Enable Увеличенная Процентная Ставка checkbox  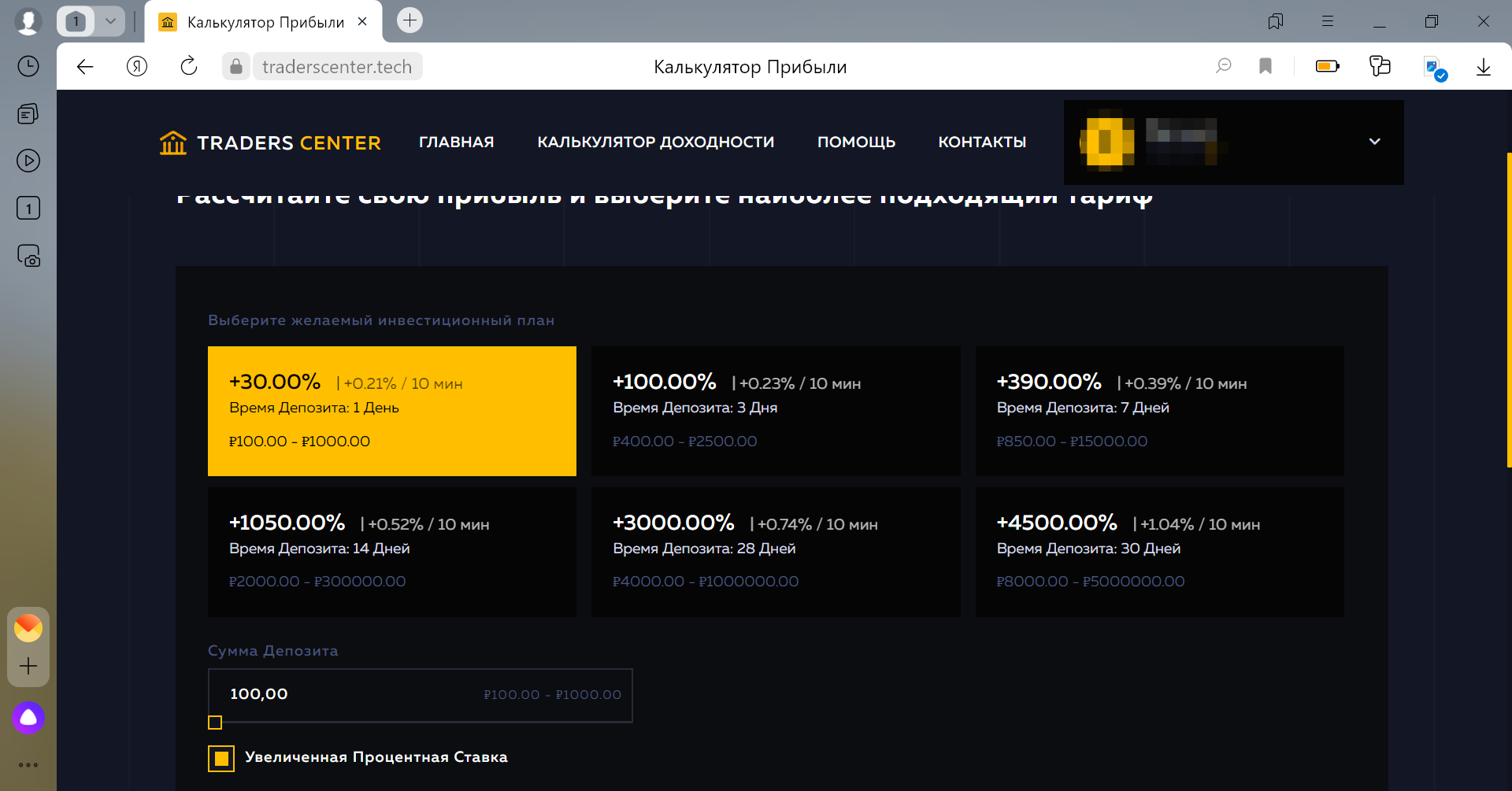point(221,758)
